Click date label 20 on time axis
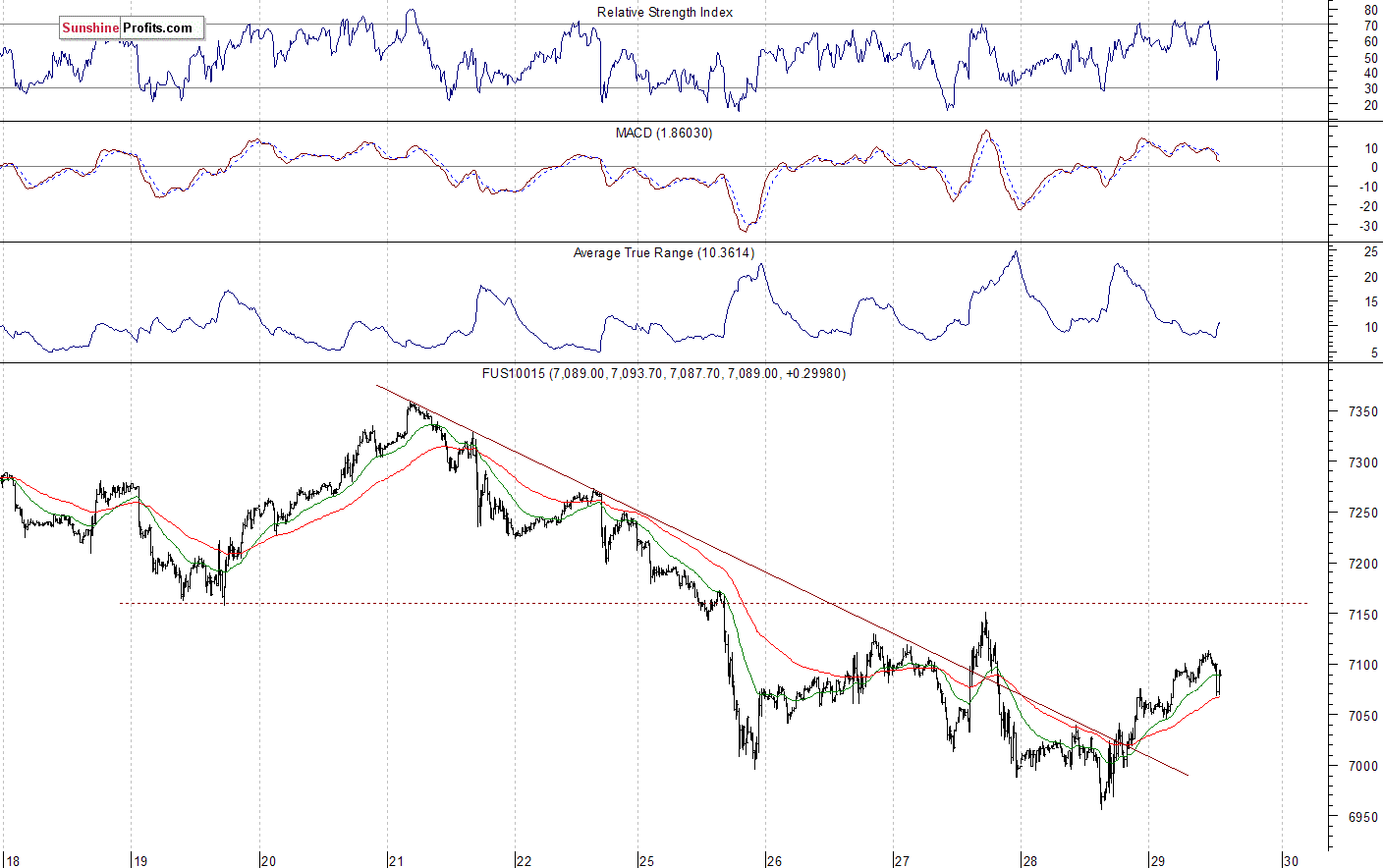 tap(269, 861)
